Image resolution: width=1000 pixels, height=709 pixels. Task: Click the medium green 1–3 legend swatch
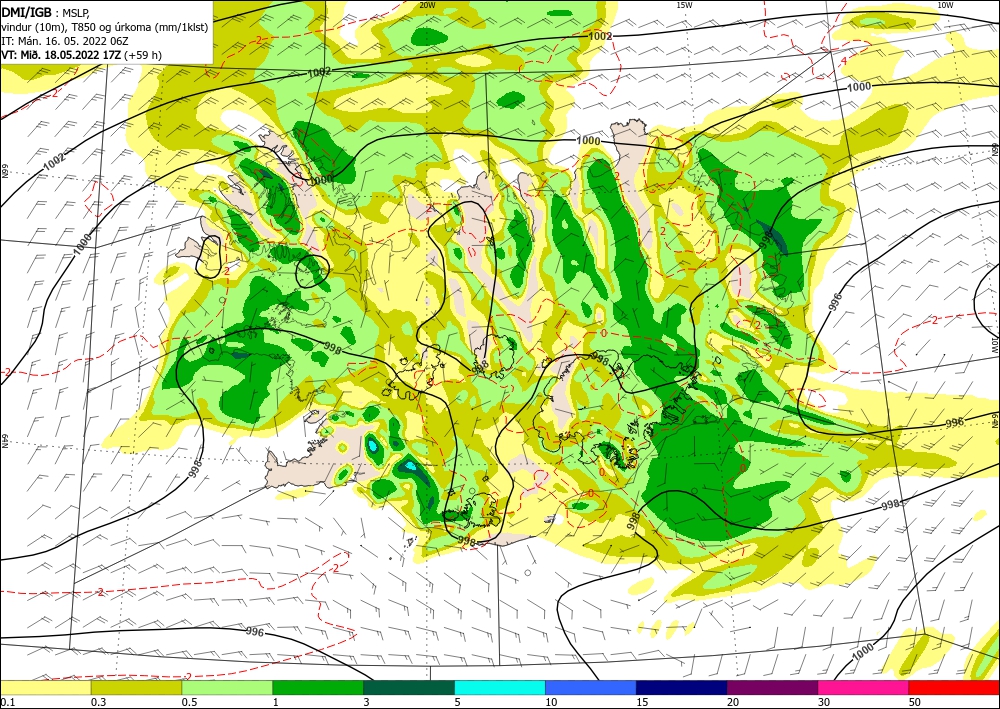click(318, 688)
